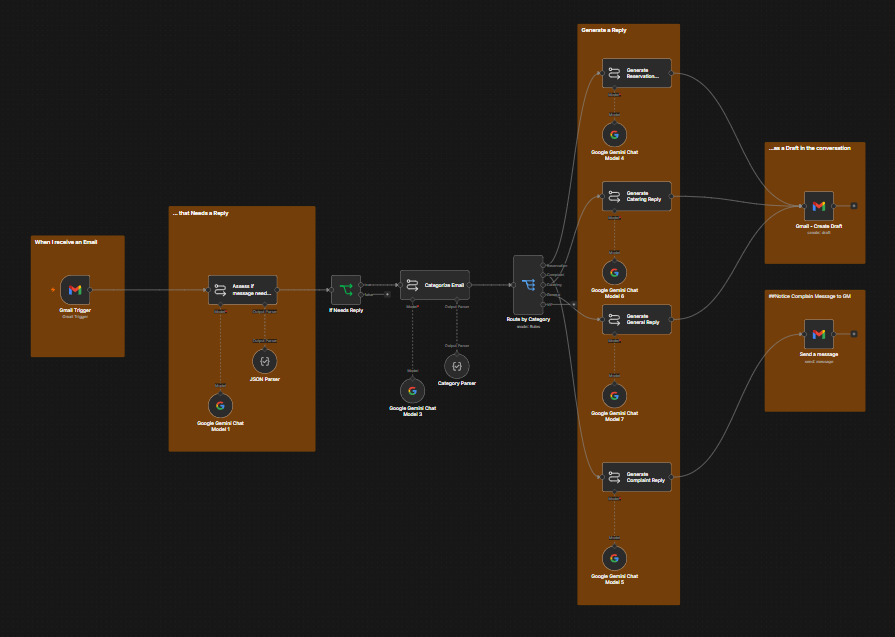Select the Google Gemini Chat Model 7 node
895x637 pixels.
[614, 396]
